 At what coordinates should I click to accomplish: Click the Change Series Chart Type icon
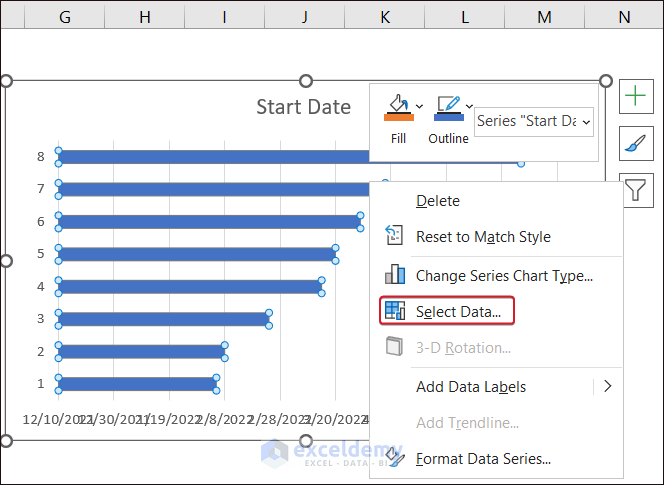[x=395, y=275]
